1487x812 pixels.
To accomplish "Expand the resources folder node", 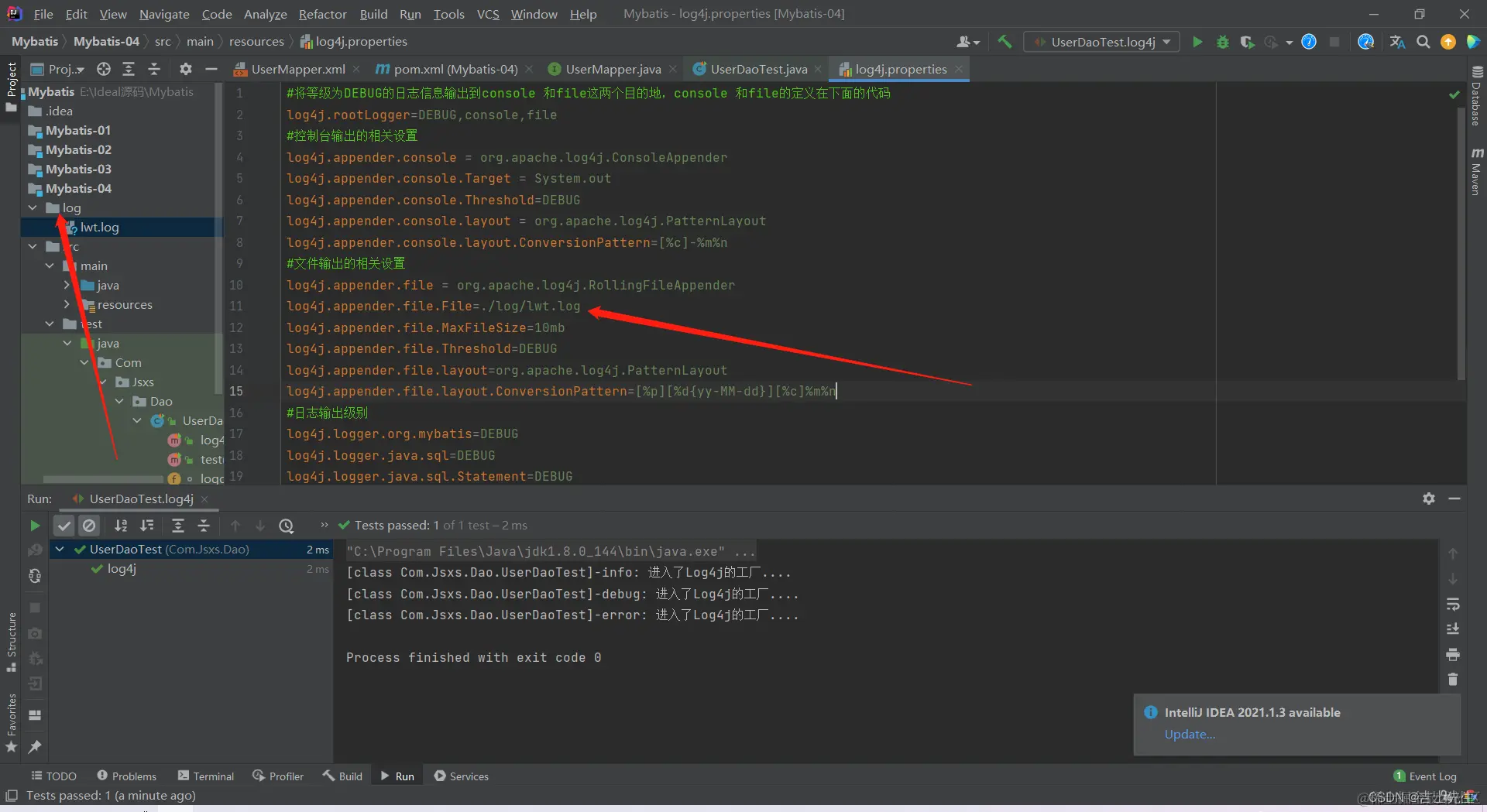I will click(x=67, y=304).
